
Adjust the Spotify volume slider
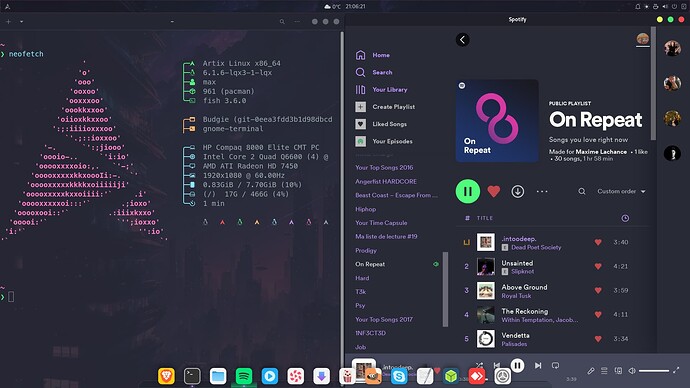pos(654,371)
